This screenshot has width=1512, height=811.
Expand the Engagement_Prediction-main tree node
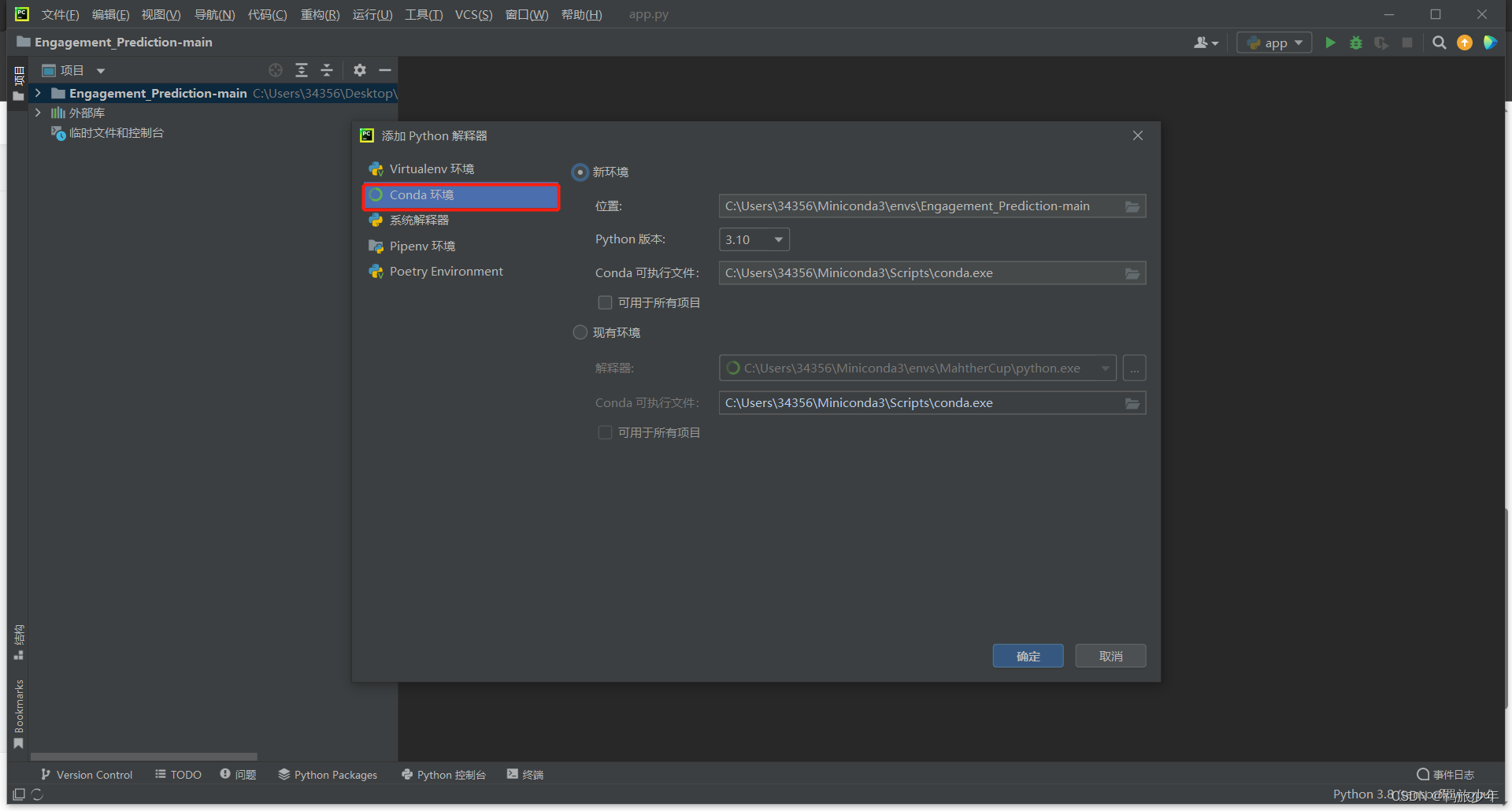coord(38,93)
